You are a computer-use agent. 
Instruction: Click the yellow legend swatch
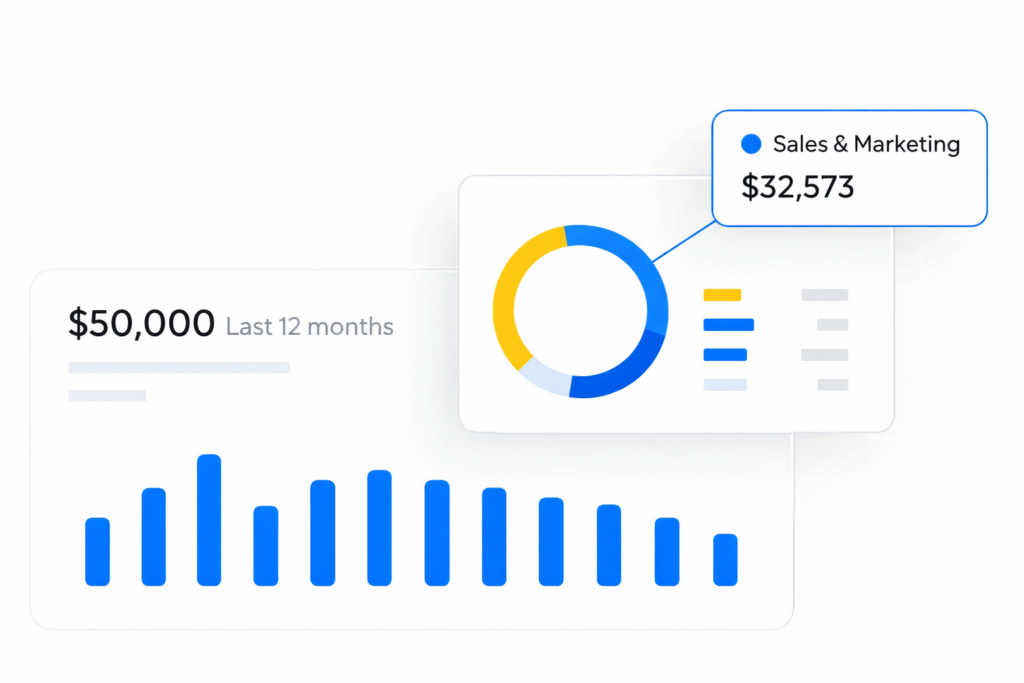pyautogui.click(x=722, y=295)
